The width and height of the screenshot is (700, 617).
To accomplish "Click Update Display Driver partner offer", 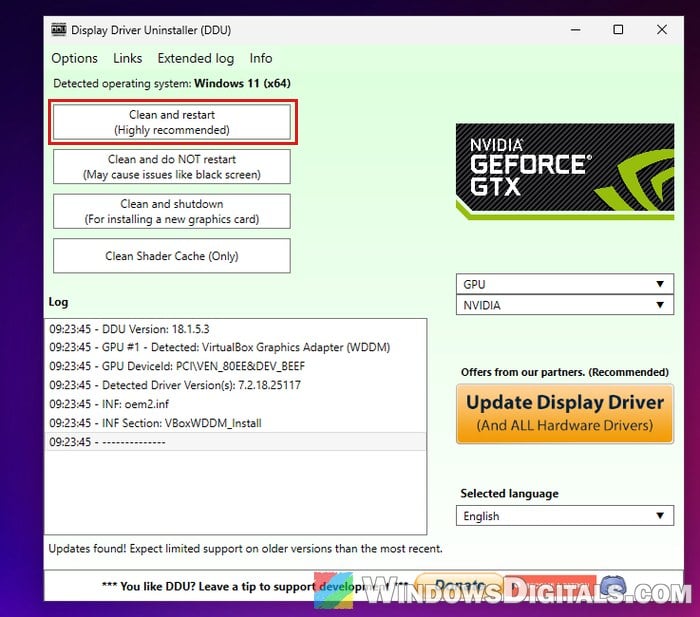I will point(565,413).
